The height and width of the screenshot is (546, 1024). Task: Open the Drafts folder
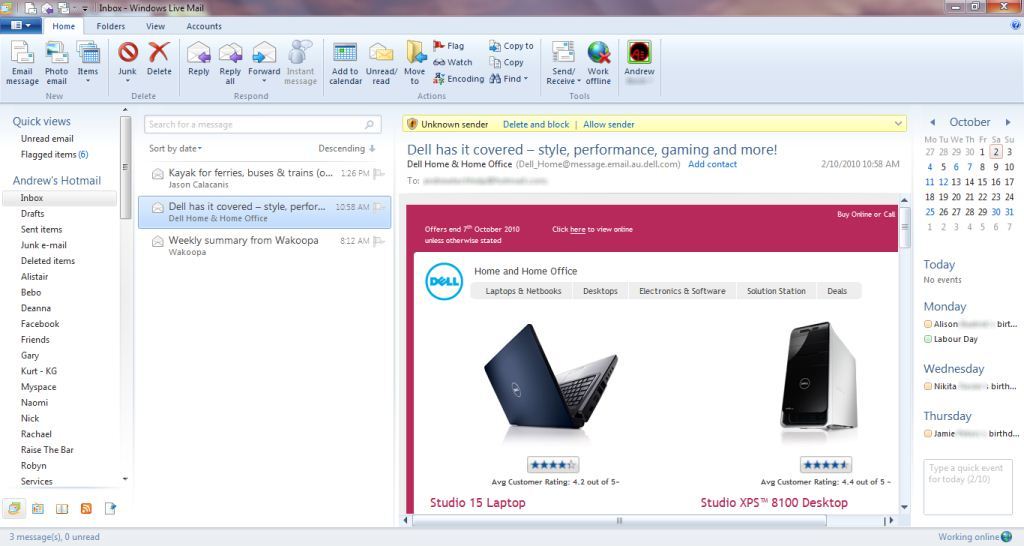click(x=33, y=214)
